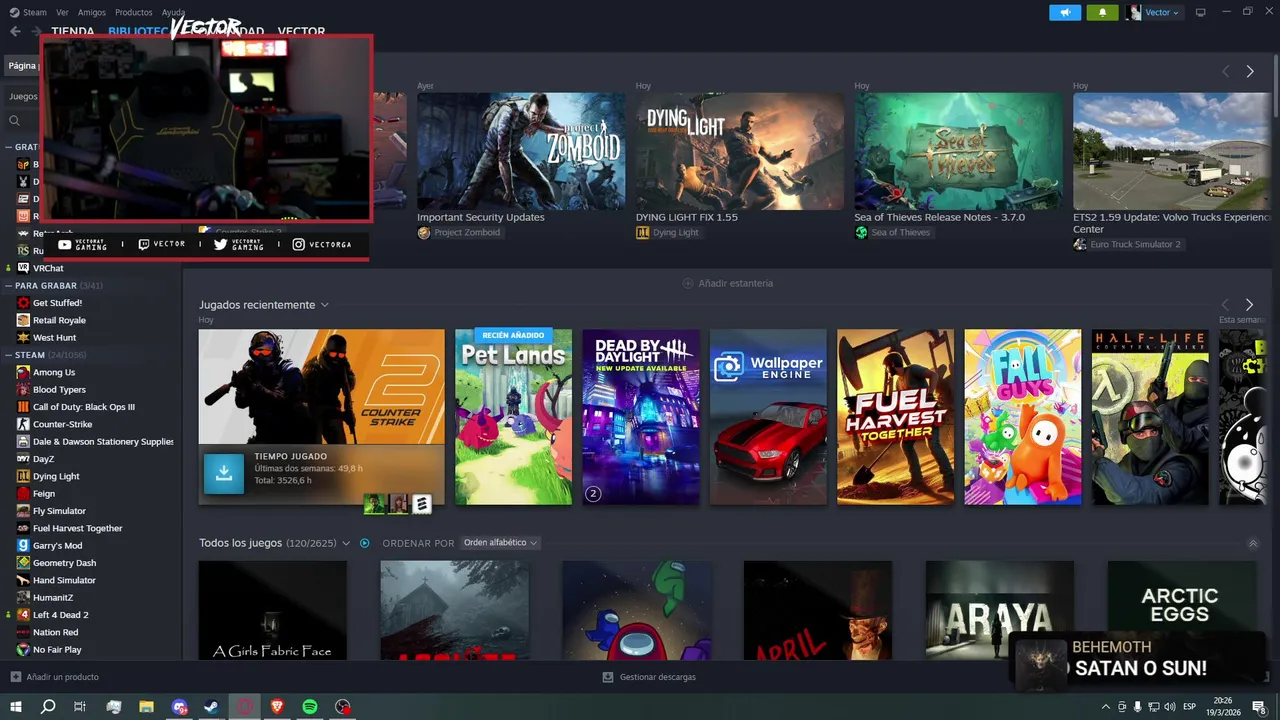The height and width of the screenshot is (720, 1280).
Task: Click Añadir estantería
Action: pyautogui.click(x=736, y=283)
